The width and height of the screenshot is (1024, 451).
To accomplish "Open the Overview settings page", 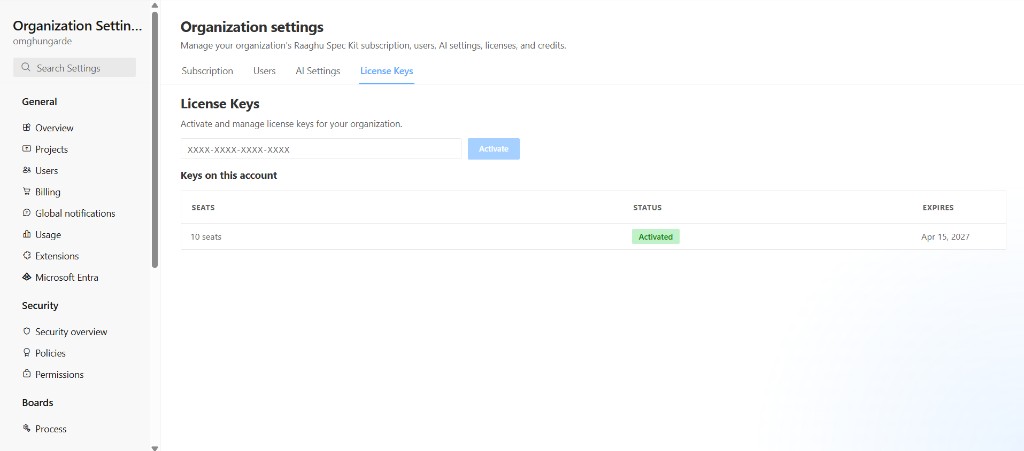I will pyautogui.click(x=54, y=128).
